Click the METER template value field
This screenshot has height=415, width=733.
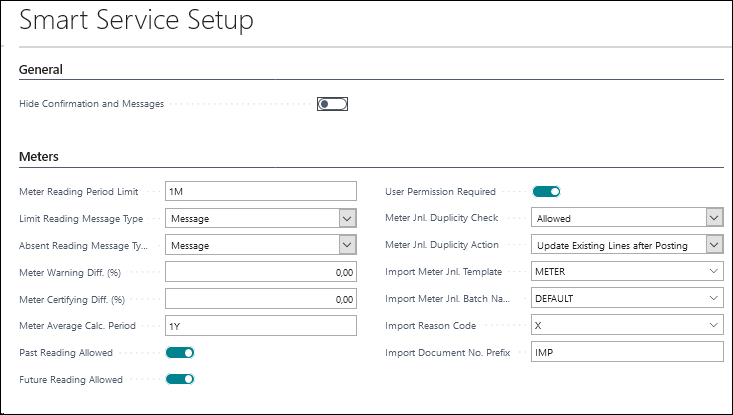pyautogui.click(x=627, y=272)
